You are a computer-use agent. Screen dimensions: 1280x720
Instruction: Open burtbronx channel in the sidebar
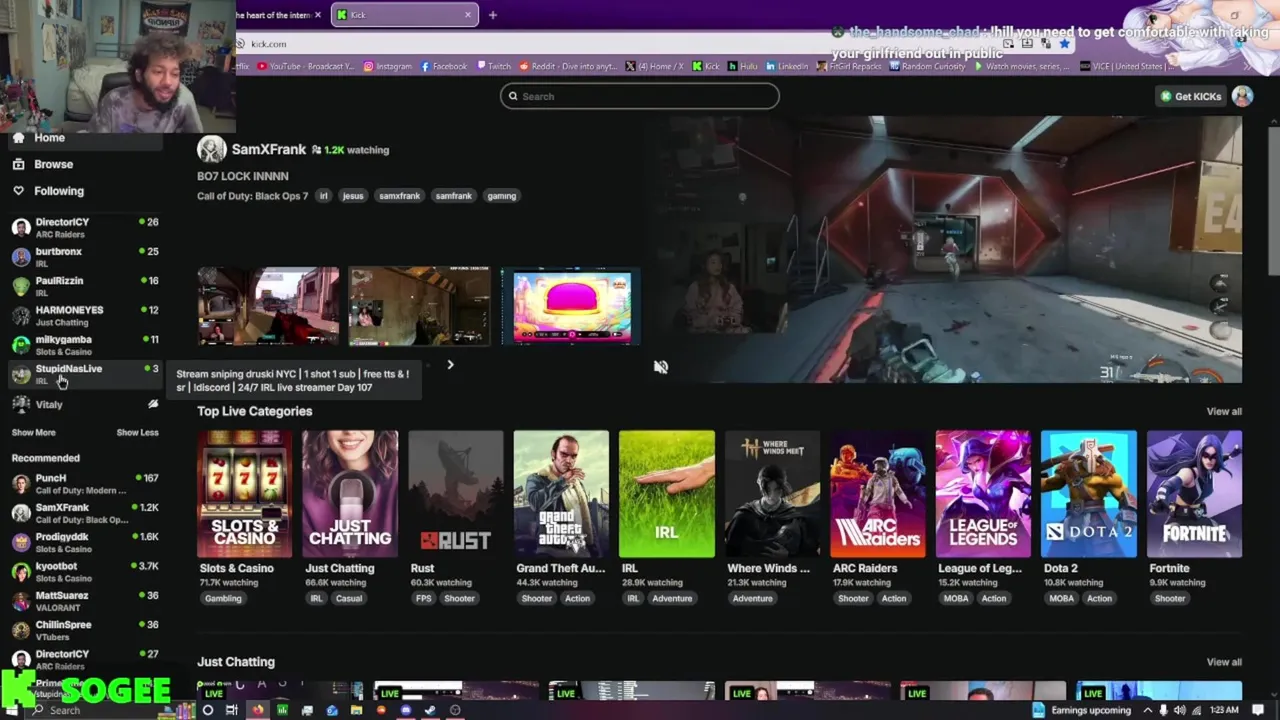(84, 257)
